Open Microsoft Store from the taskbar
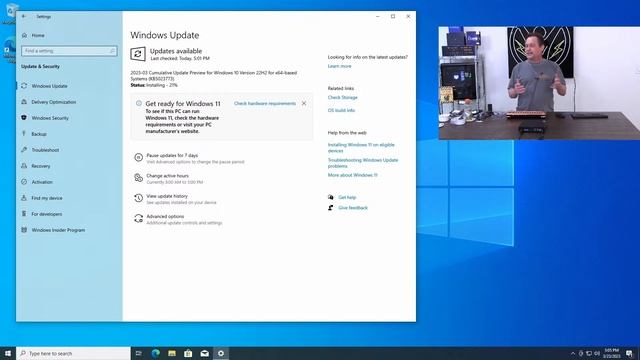Viewport: 640px width, 360px height. pos(188,353)
